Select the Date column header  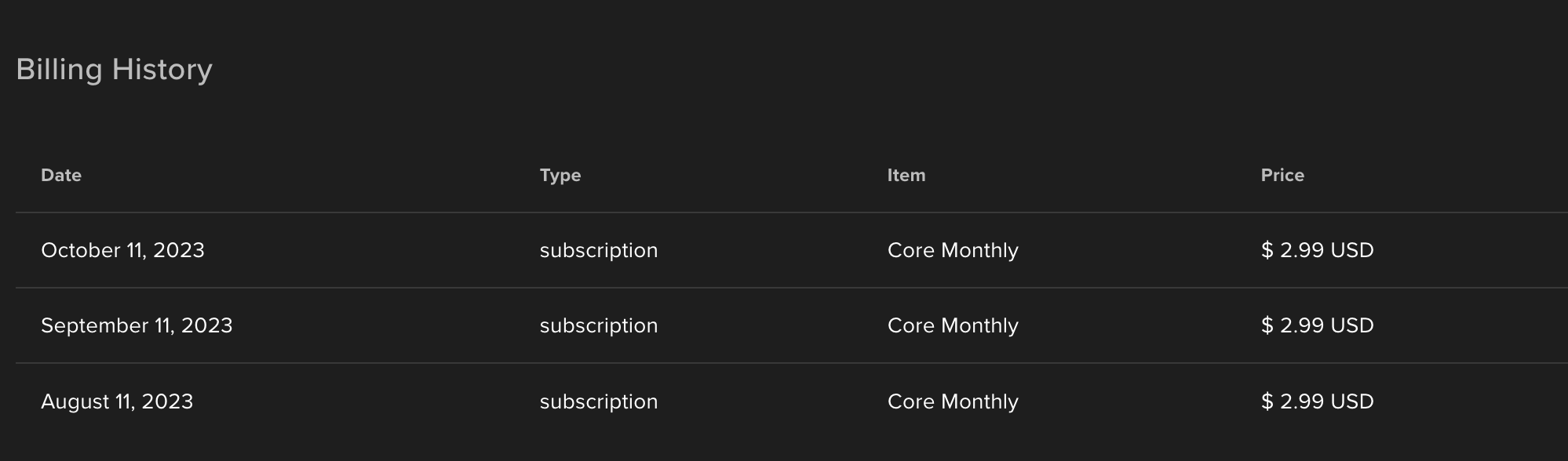click(61, 175)
